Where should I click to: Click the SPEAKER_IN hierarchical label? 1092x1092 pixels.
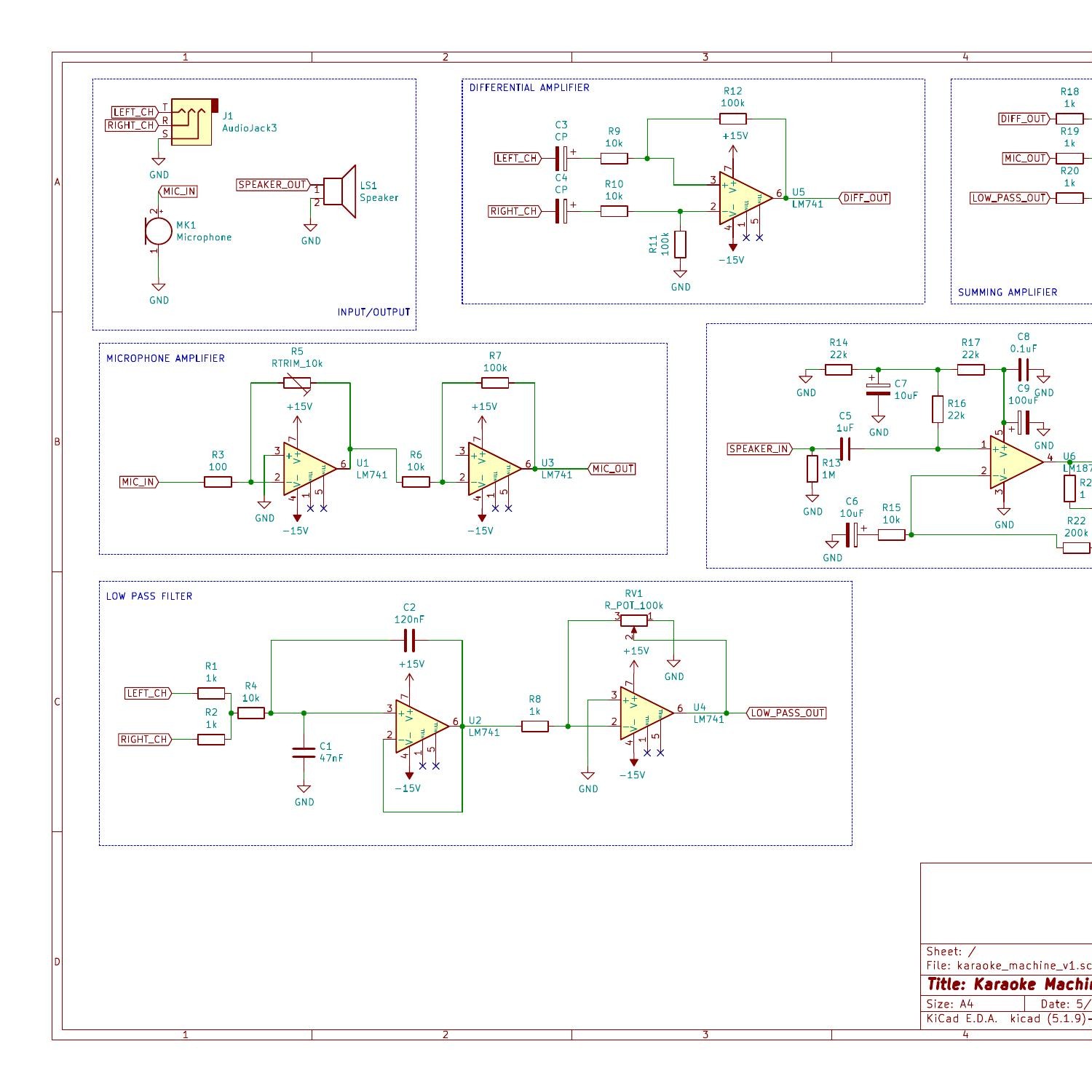[759, 448]
